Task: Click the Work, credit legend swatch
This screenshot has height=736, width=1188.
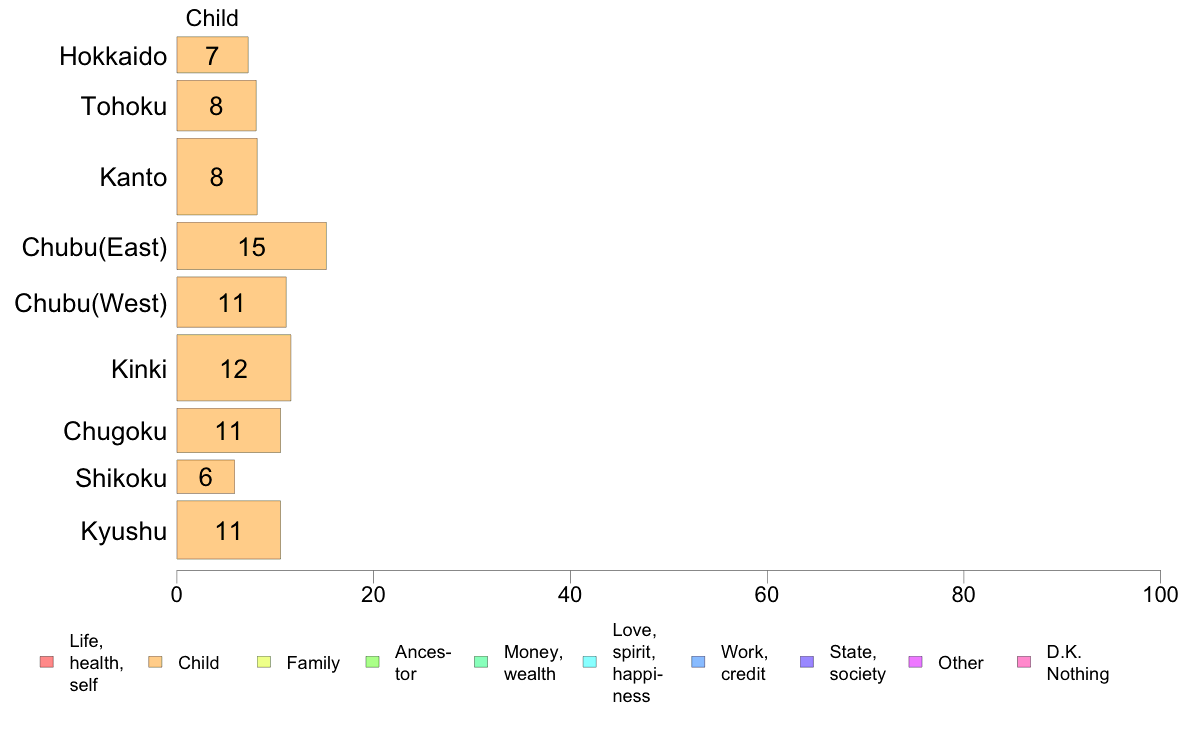Action: [x=698, y=662]
